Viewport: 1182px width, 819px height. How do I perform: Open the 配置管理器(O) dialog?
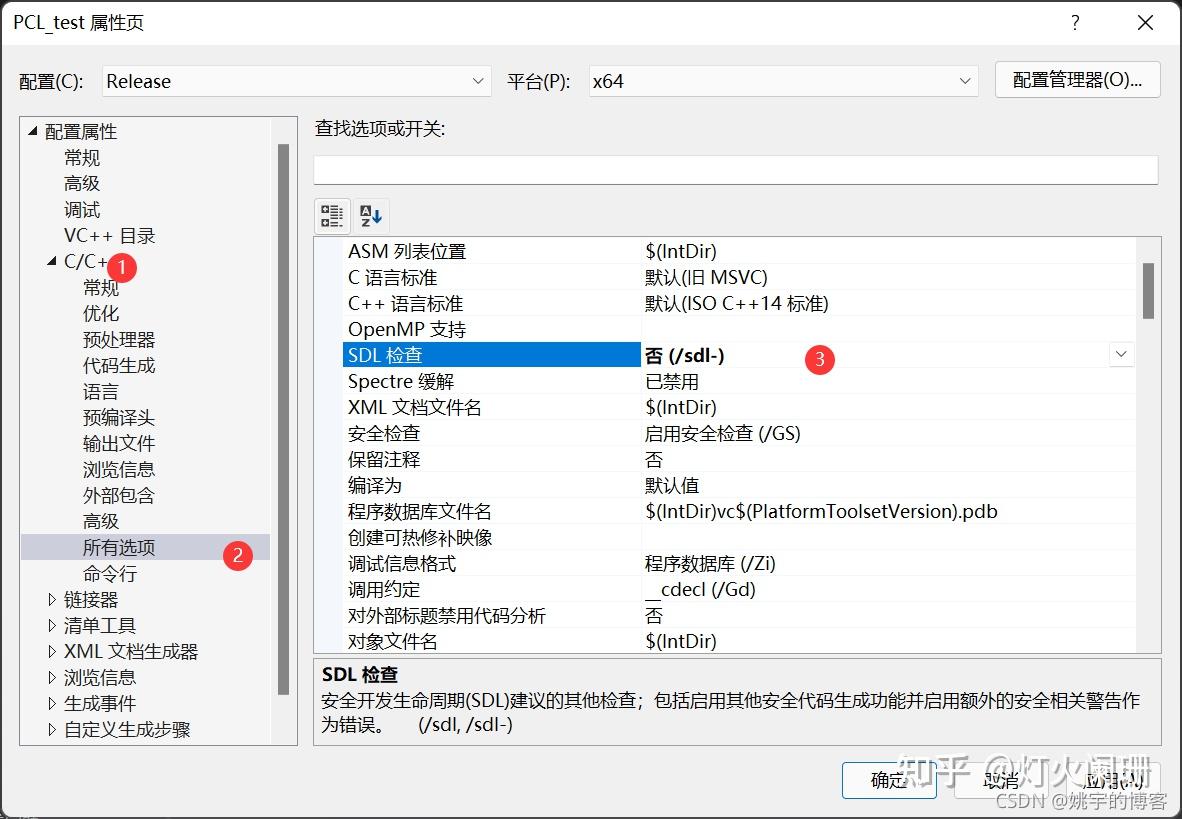1077,81
